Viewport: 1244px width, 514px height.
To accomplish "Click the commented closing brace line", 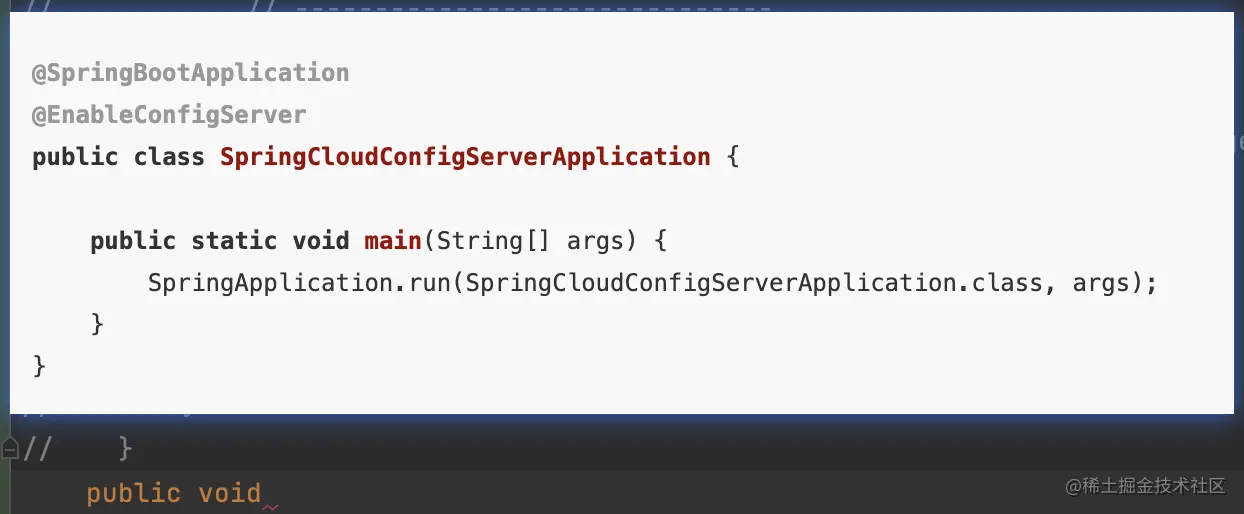I will (x=78, y=449).
